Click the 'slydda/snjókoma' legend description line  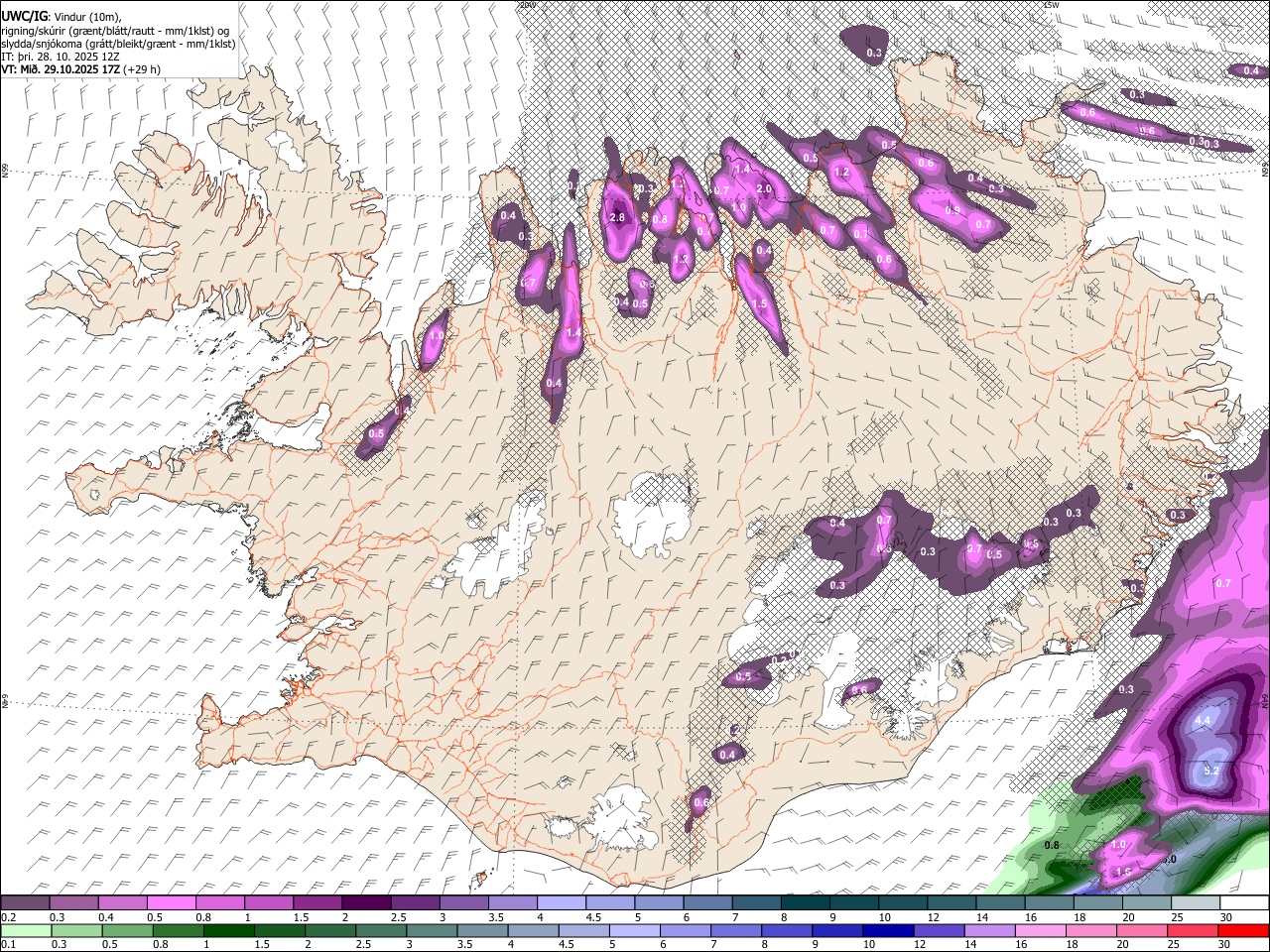pyautogui.click(x=118, y=44)
